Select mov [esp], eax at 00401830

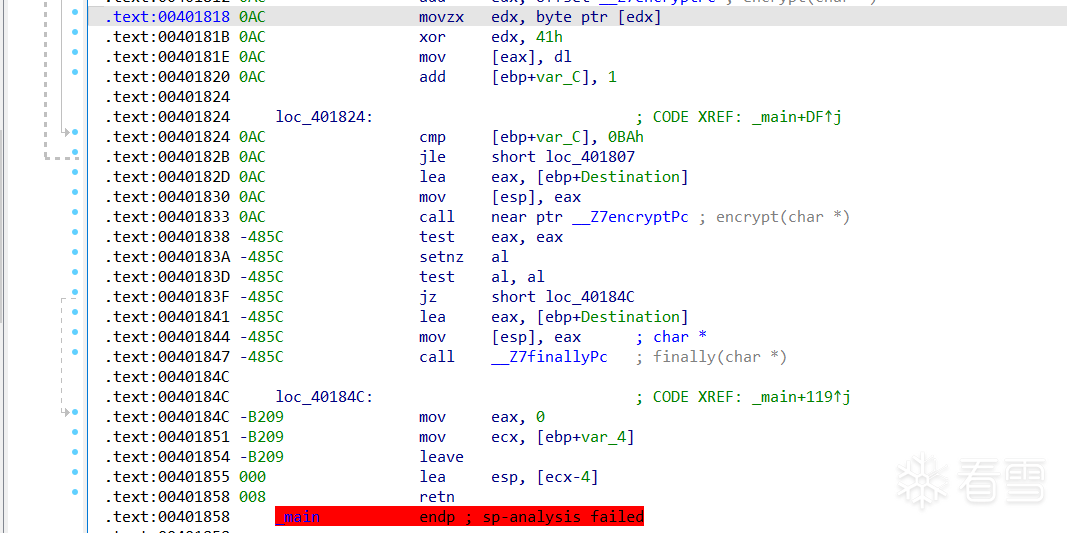[x=500, y=197]
